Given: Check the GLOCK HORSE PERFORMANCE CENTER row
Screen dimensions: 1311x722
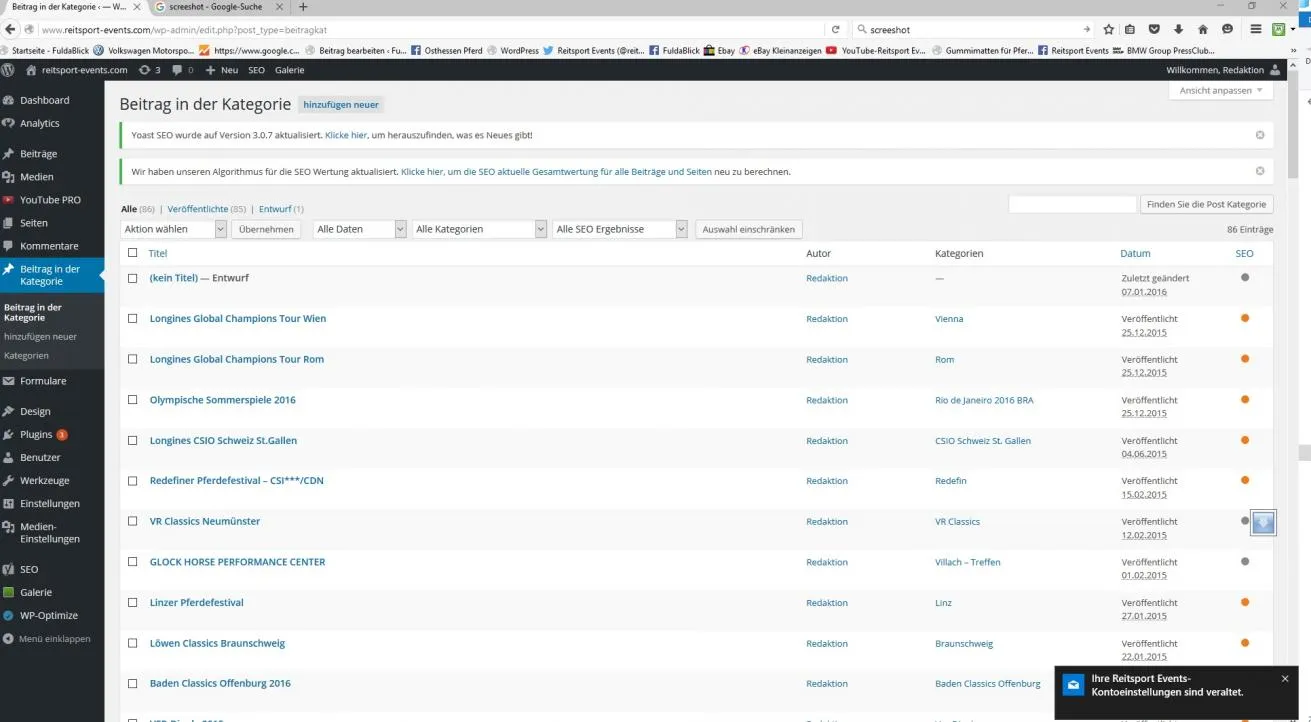Looking at the screenshot, I should pos(133,562).
